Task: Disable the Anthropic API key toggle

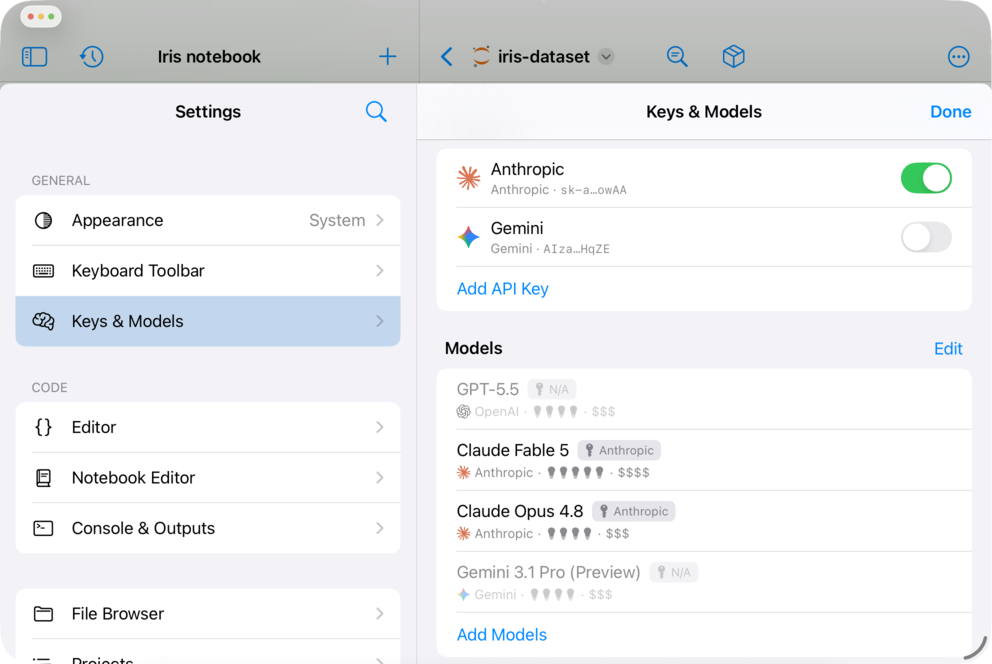Action: point(926,178)
